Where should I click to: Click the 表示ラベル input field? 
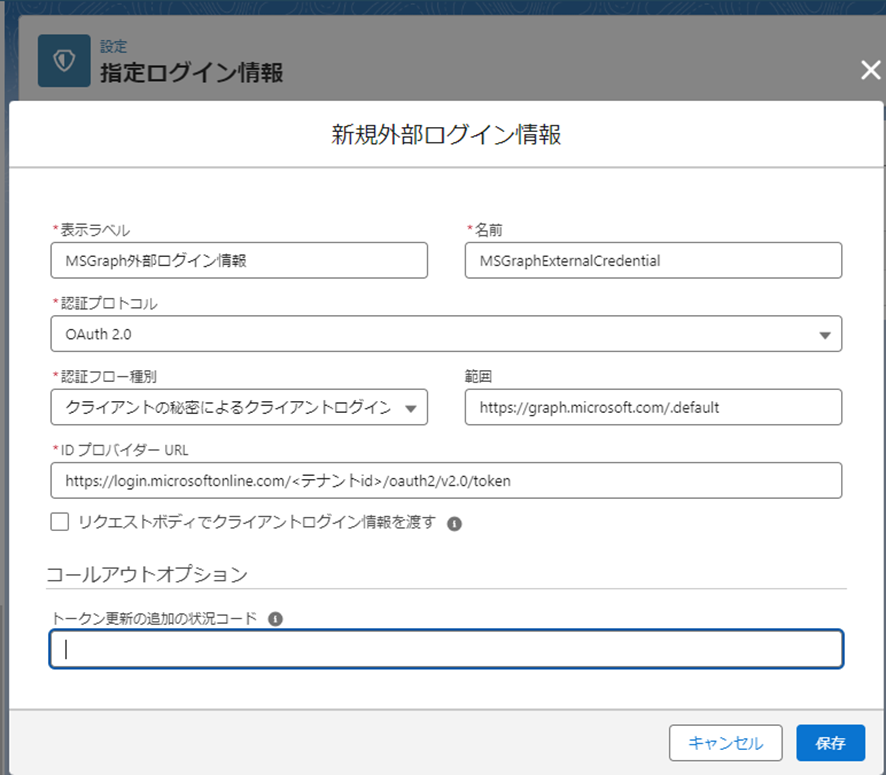click(239, 260)
